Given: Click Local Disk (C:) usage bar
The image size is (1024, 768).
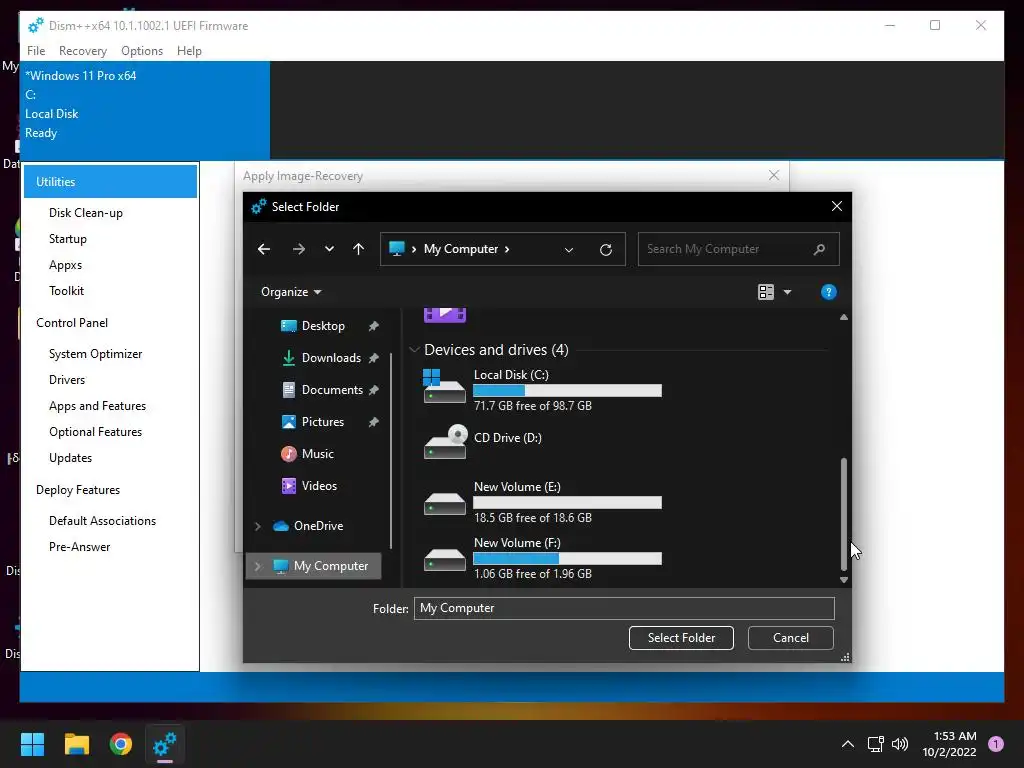Looking at the screenshot, I should [x=567, y=391].
